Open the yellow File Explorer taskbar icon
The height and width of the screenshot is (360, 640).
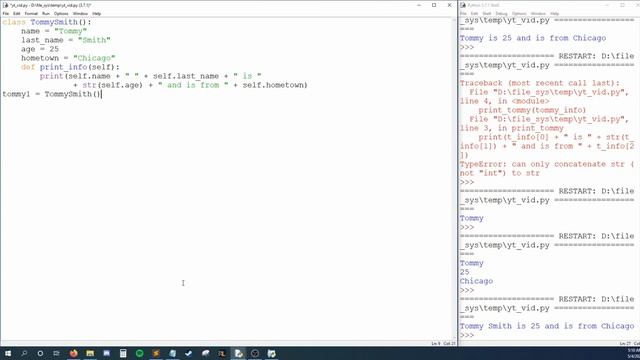[90, 353]
